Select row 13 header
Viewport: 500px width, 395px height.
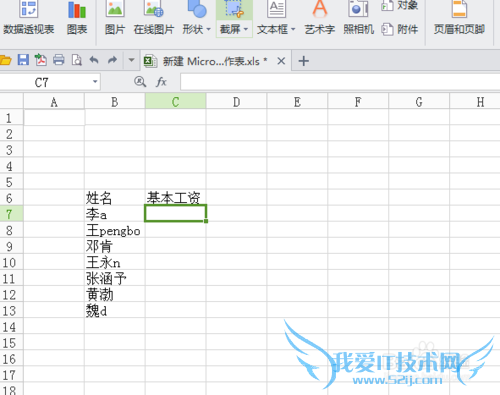11,310
